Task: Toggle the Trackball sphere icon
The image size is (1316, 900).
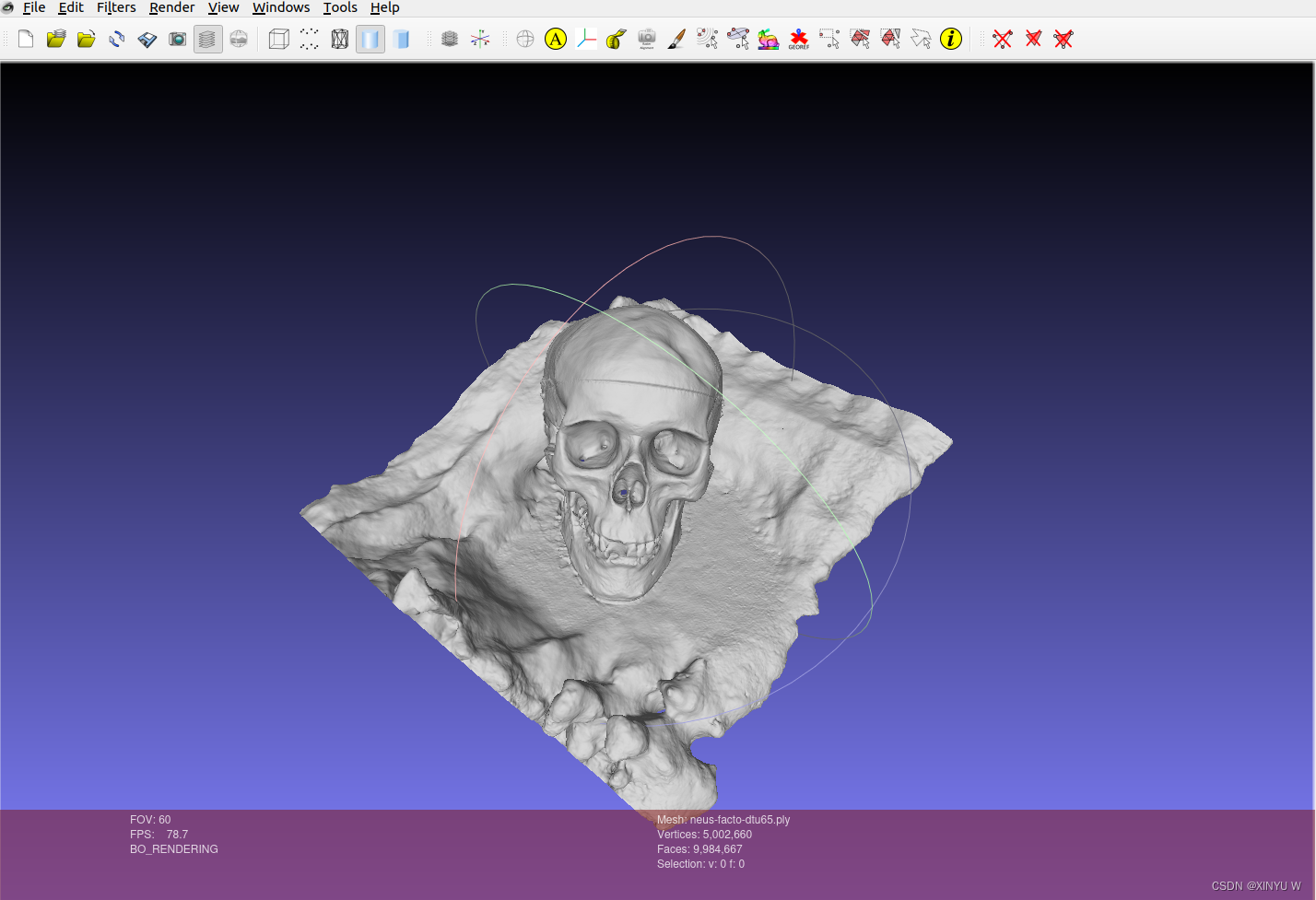Action: pos(525,39)
